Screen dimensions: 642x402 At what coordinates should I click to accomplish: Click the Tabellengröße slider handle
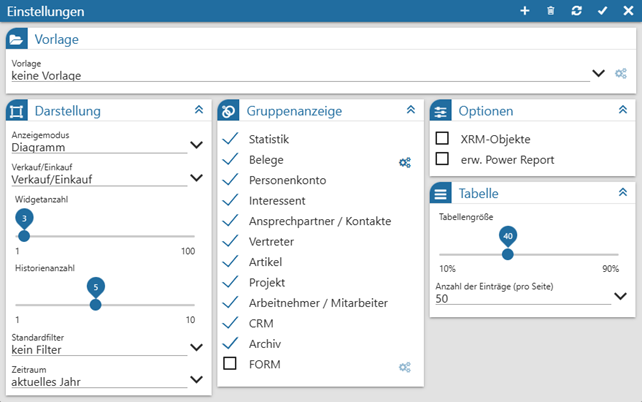[508, 254]
